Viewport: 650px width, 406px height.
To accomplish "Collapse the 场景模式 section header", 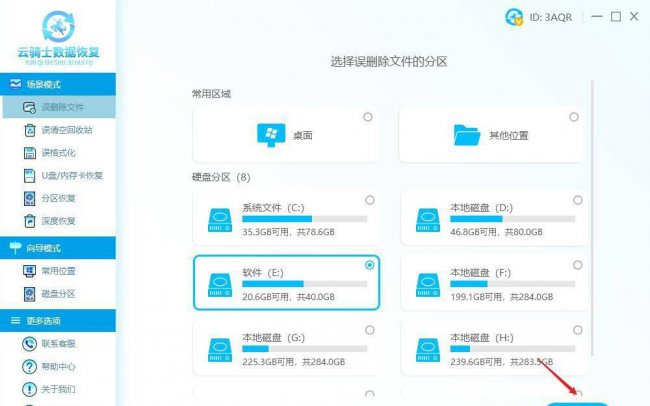I will pos(58,84).
